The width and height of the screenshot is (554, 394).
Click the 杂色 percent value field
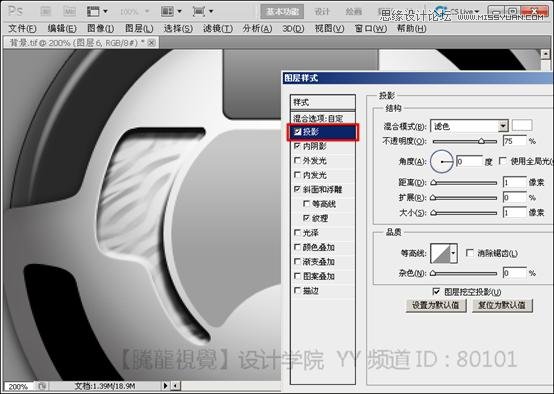pyautogui.click(x=514, y=273)
